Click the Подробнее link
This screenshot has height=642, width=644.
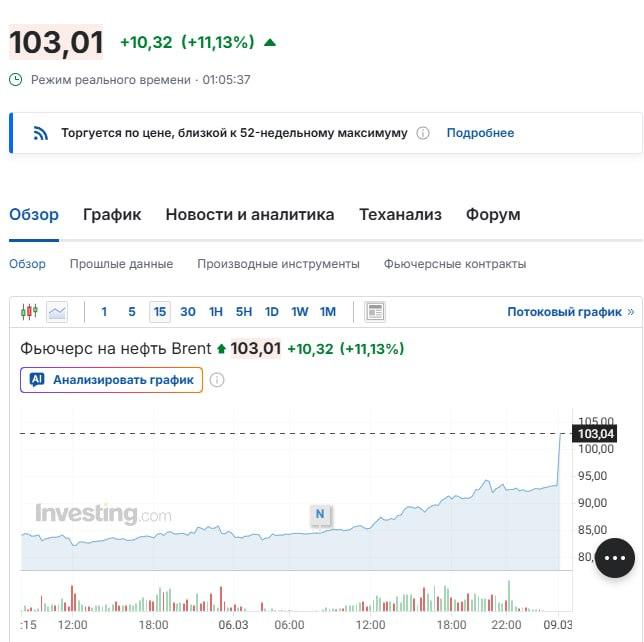pos(480,133)
